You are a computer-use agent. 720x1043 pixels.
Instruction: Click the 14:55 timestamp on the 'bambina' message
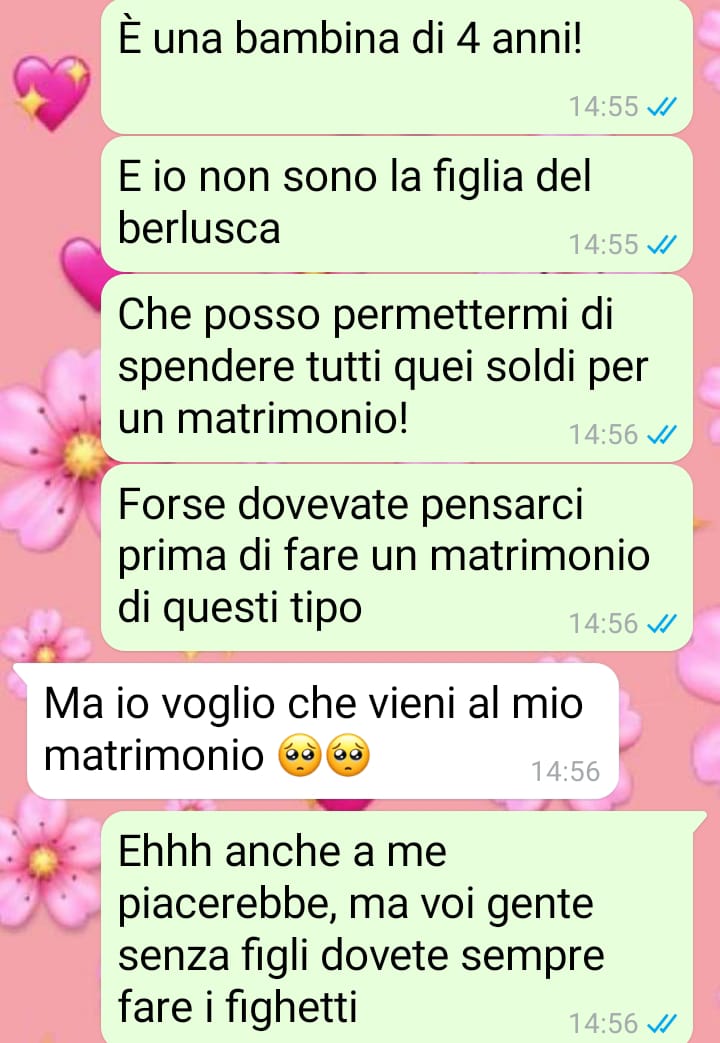pos(604,106)
